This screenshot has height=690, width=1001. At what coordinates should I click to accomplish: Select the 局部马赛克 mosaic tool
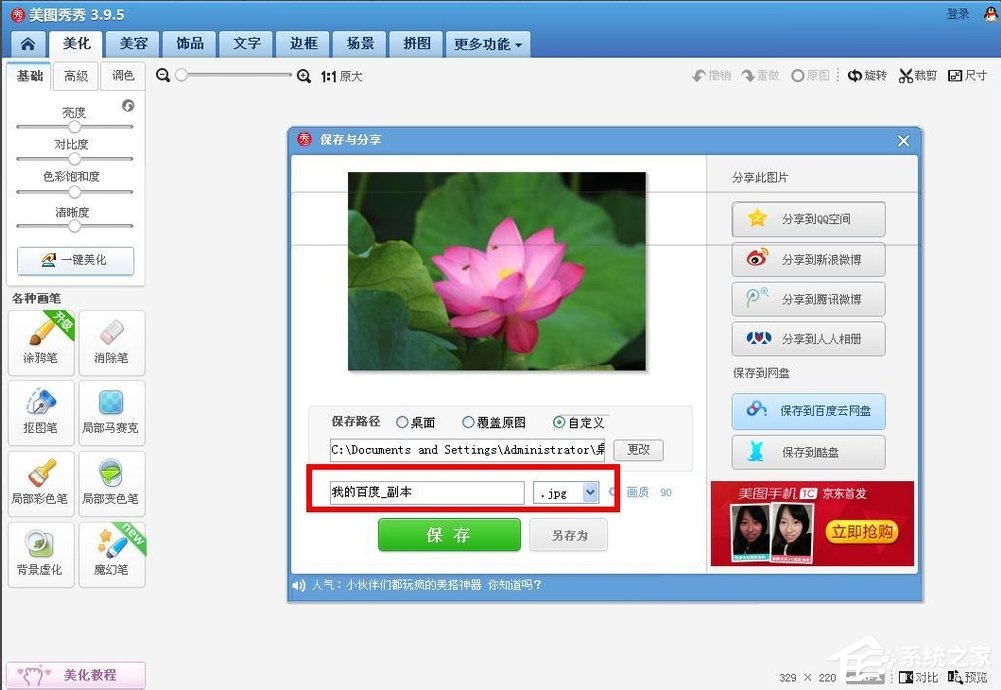click(111, 413)
